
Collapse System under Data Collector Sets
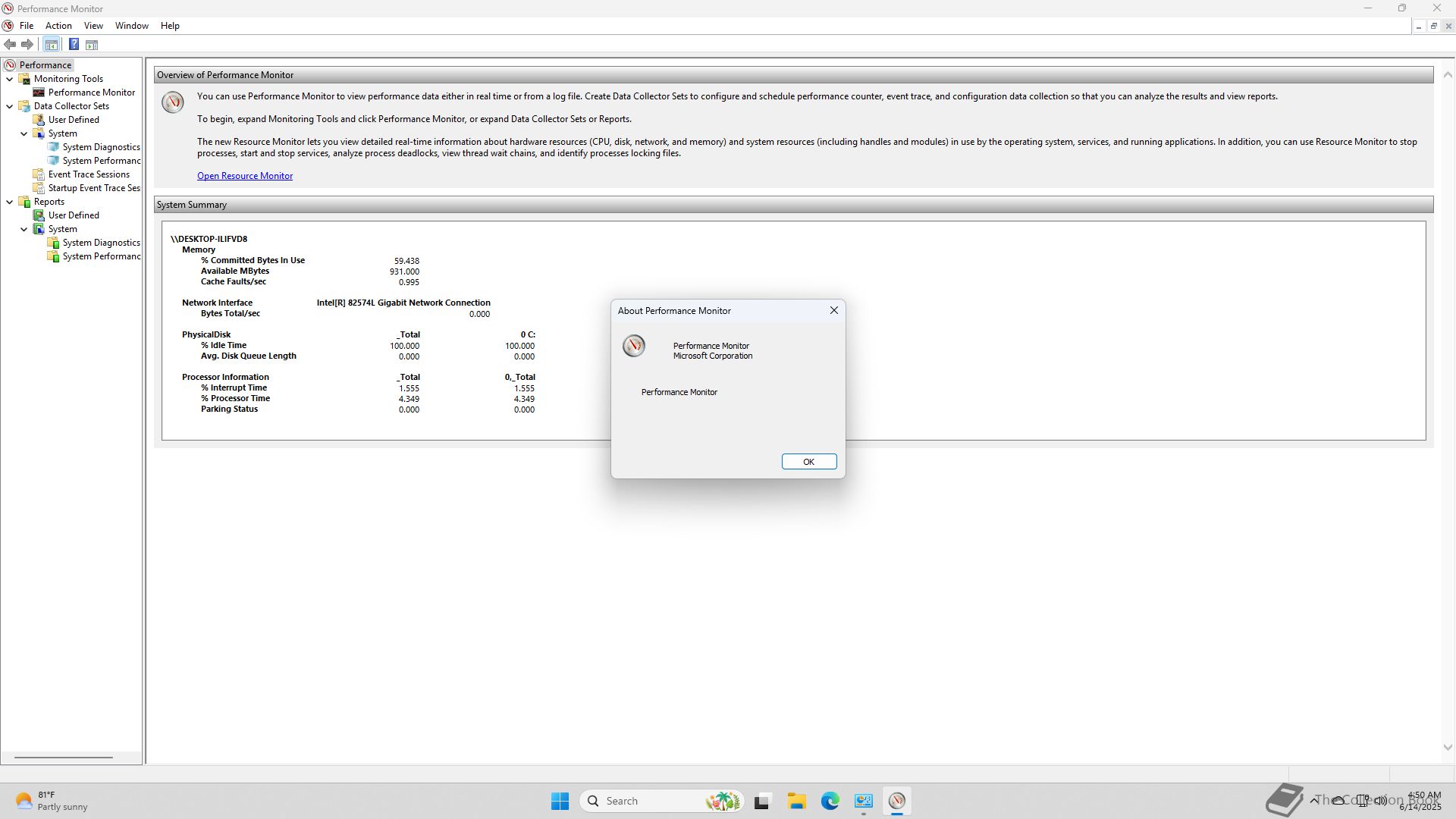click(24, 133)
